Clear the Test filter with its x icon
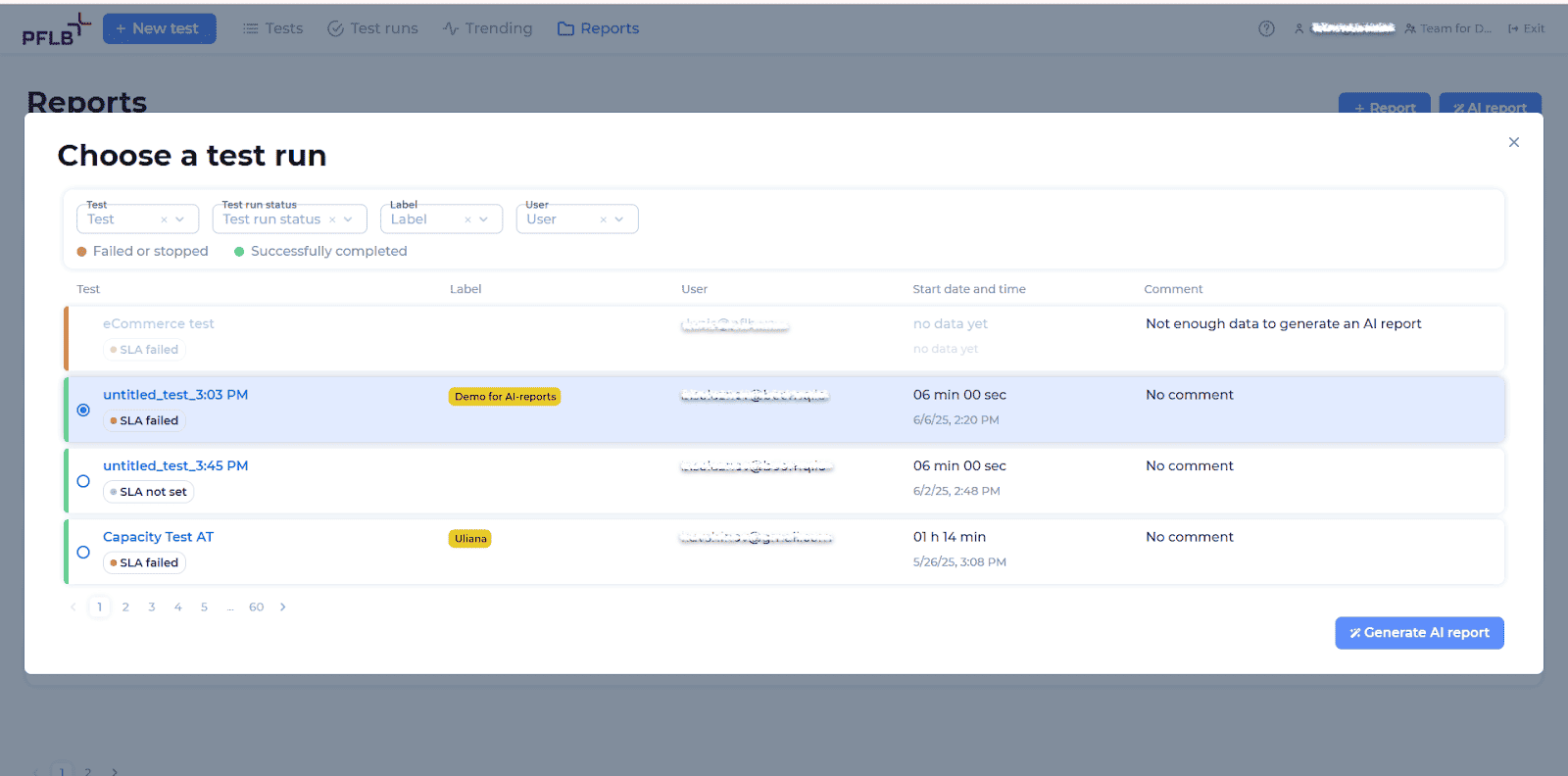This screenshot has width=1568, height=776. [164, 219]
